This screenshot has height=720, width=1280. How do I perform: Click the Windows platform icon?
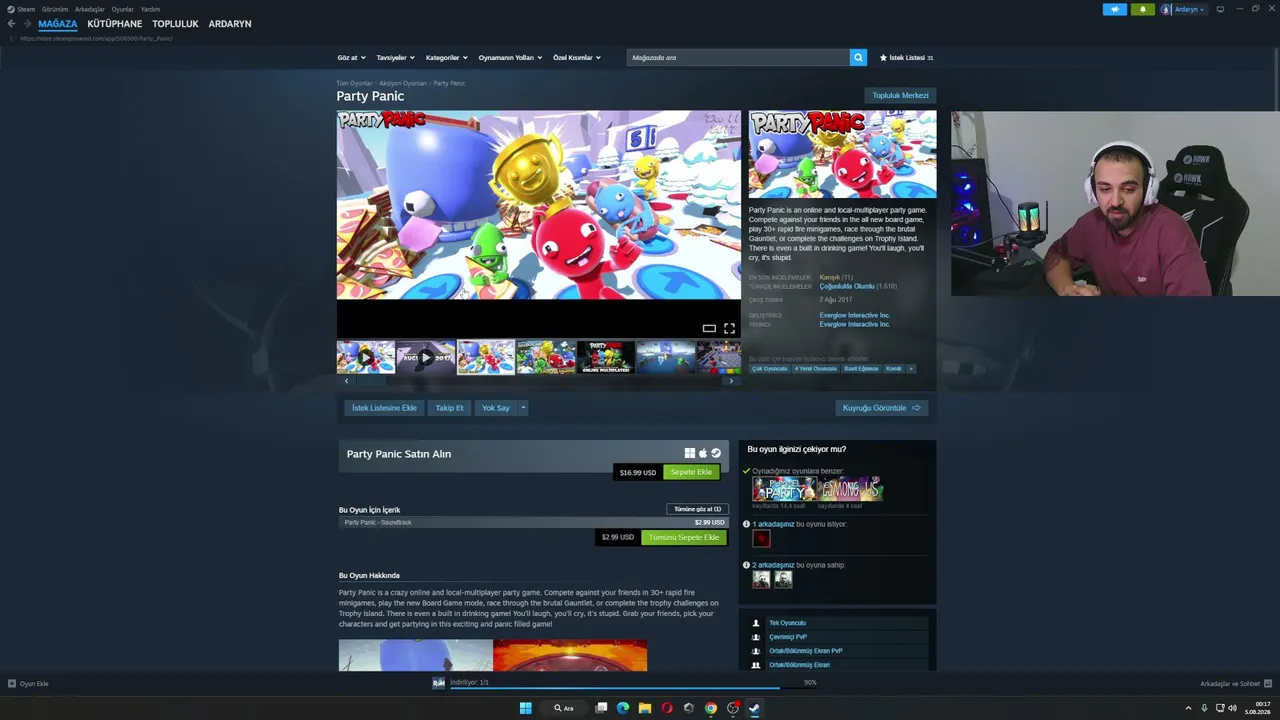click(690, 453)
